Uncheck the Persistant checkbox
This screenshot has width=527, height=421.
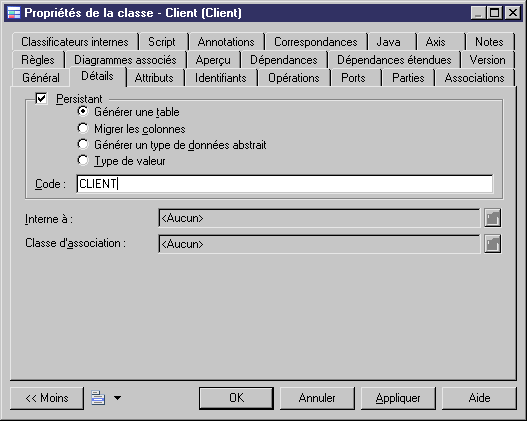click(x=41, y=99)
